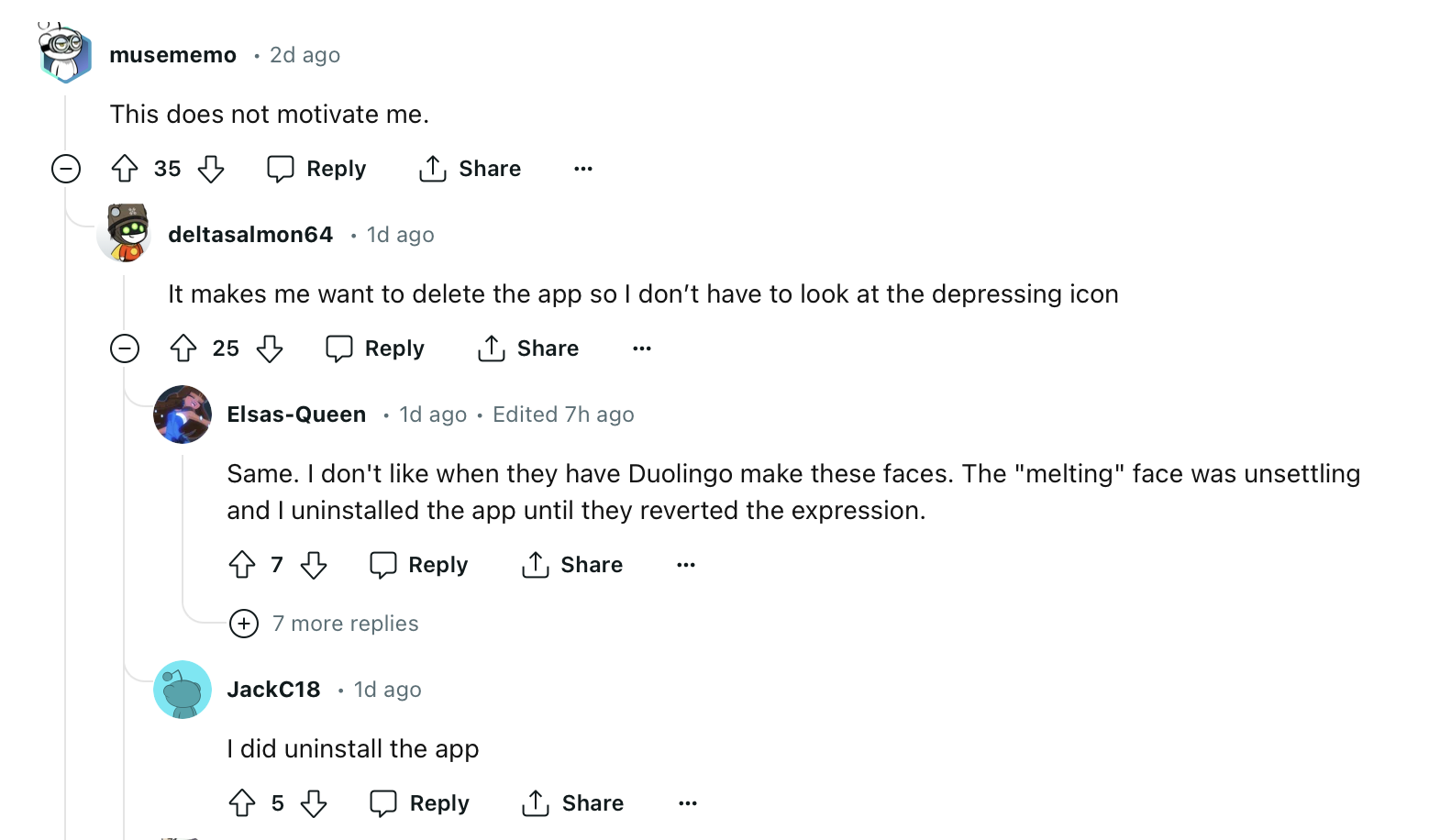Viewport: 1429px width, 840px height.
Task: Upvote the Elsas-Queen comment
Action: coord(242,565)
